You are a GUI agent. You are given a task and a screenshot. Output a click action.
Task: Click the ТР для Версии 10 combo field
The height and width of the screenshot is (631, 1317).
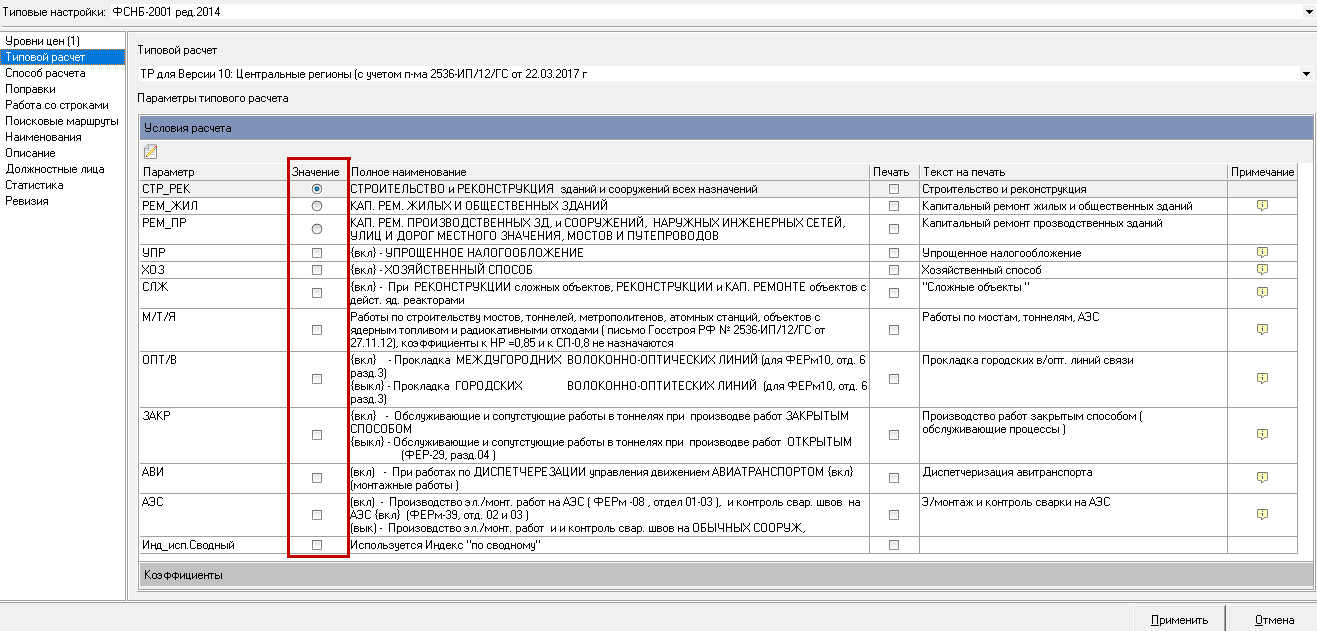[718, 74]
